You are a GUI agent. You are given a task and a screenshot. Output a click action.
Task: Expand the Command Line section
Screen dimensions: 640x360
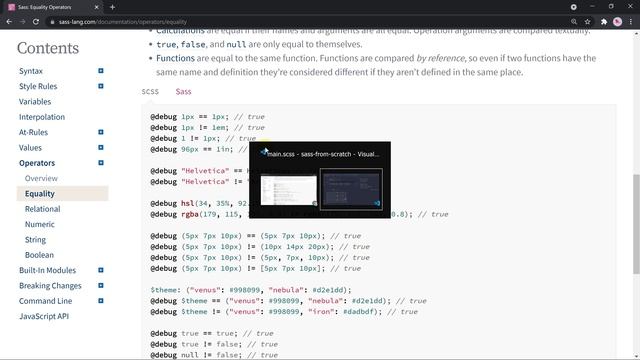pyautogui.click(x=101, y=301)
